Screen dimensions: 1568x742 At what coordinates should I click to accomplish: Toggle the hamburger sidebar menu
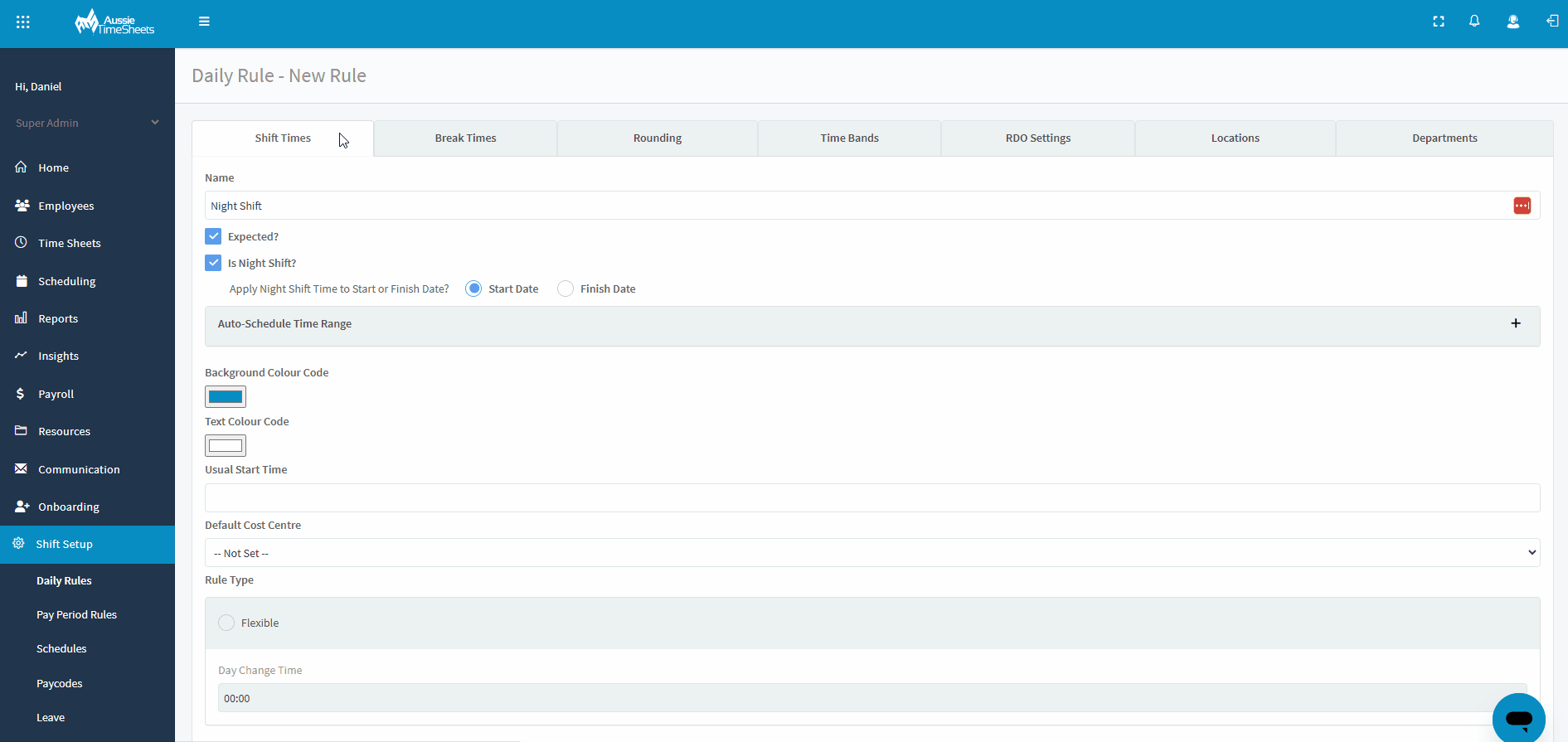coord(204,22)
